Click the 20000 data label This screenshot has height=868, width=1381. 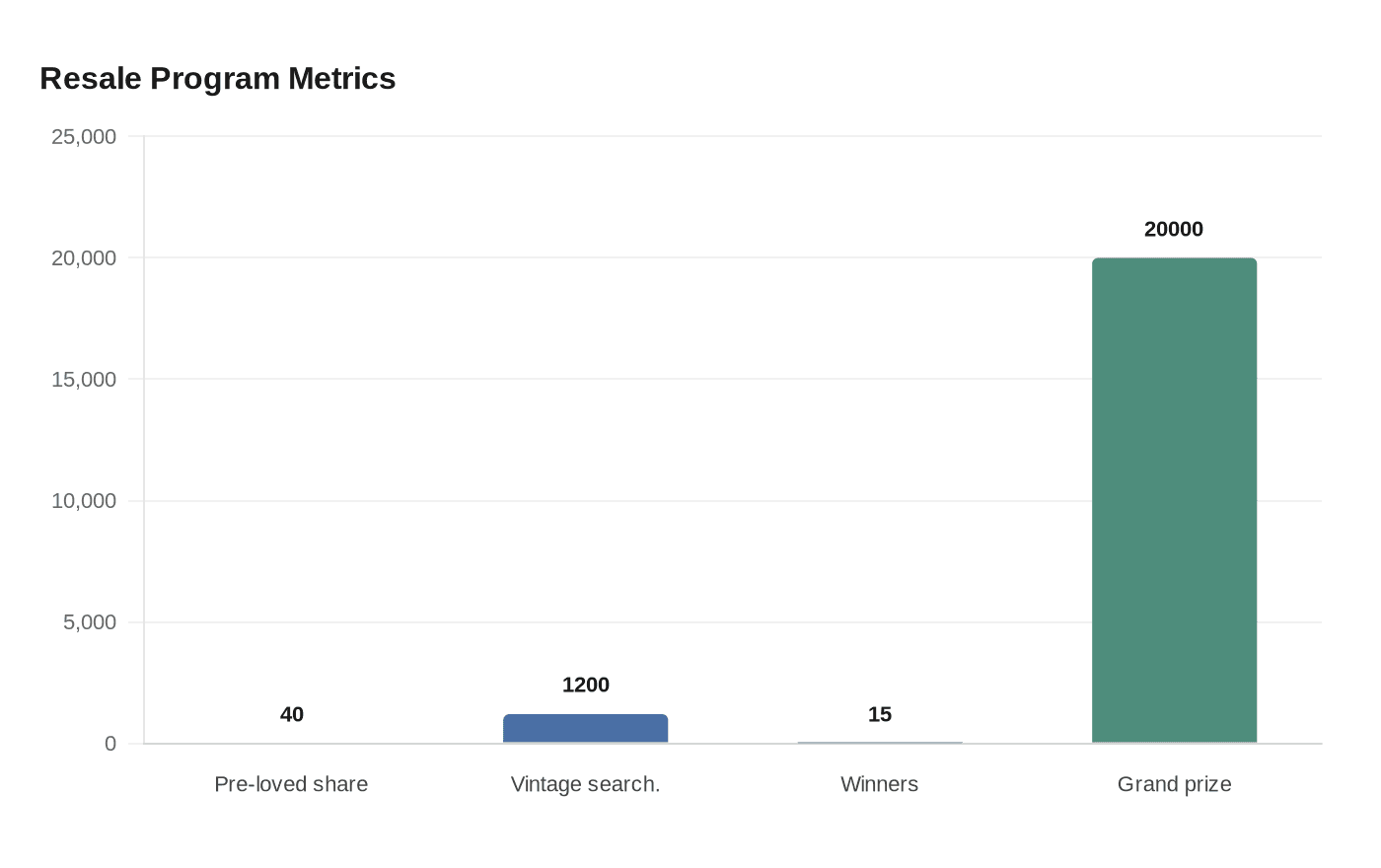click(x=1174, y=229)
